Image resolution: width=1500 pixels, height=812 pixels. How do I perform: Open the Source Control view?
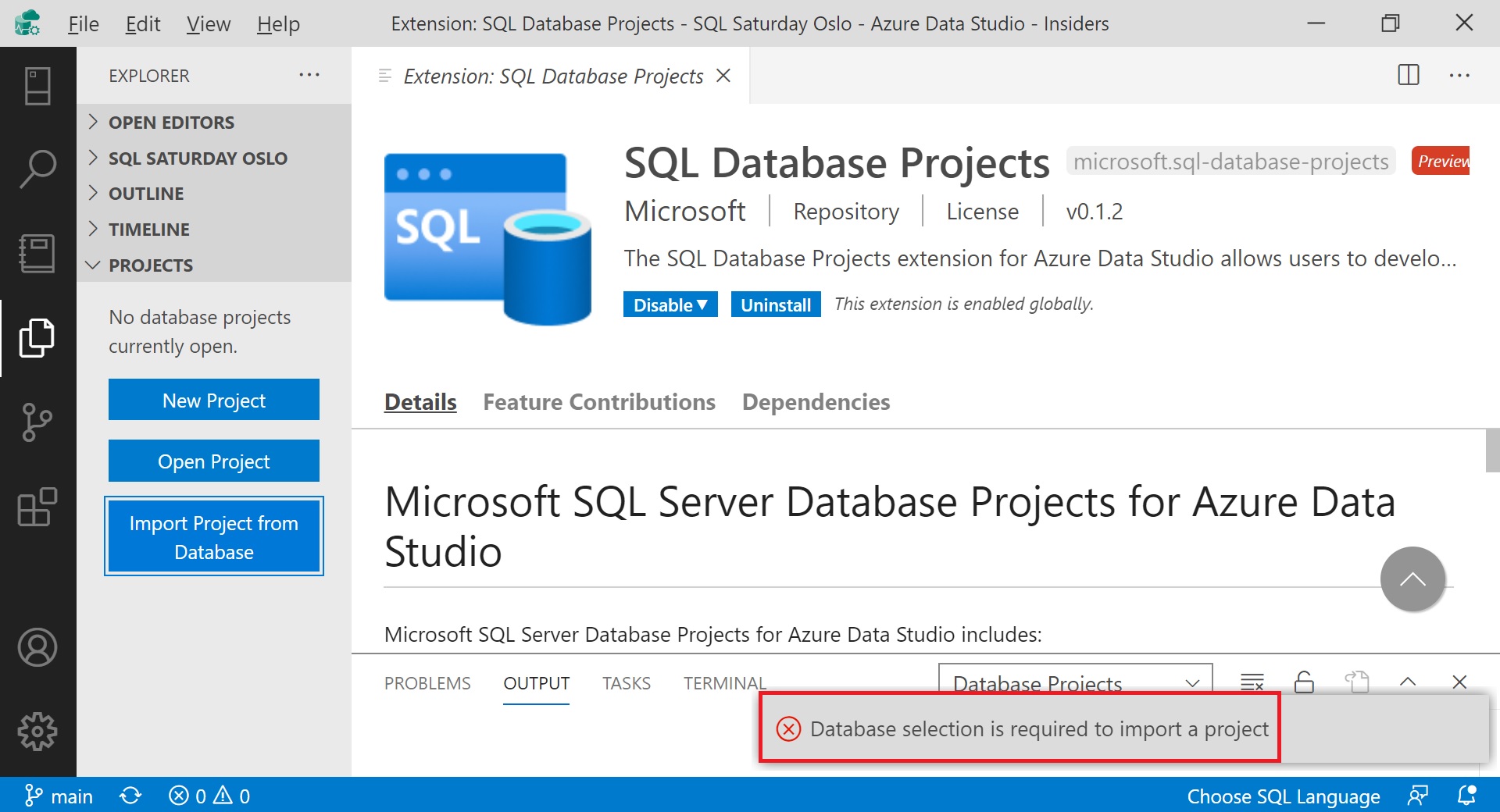[x=37, y=422]
